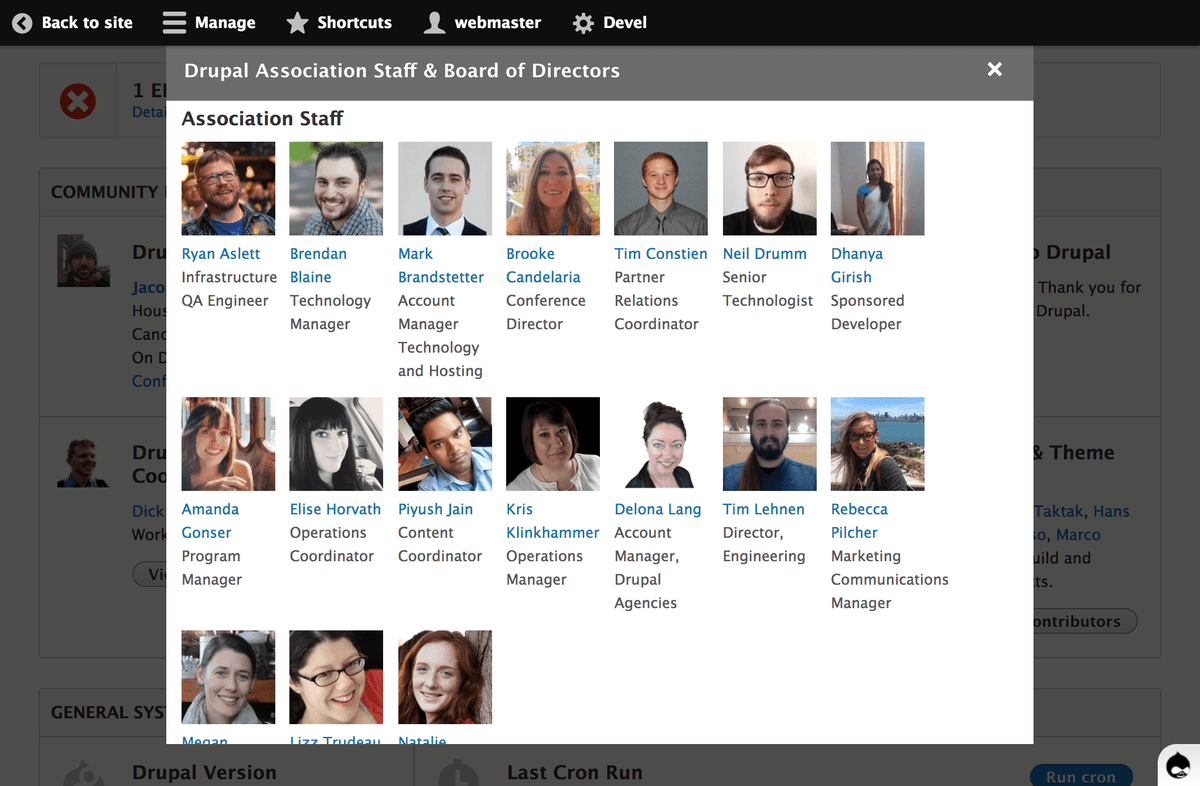Open Tim Constien's profile link
1200x786 pixels.
coord(661,254)
